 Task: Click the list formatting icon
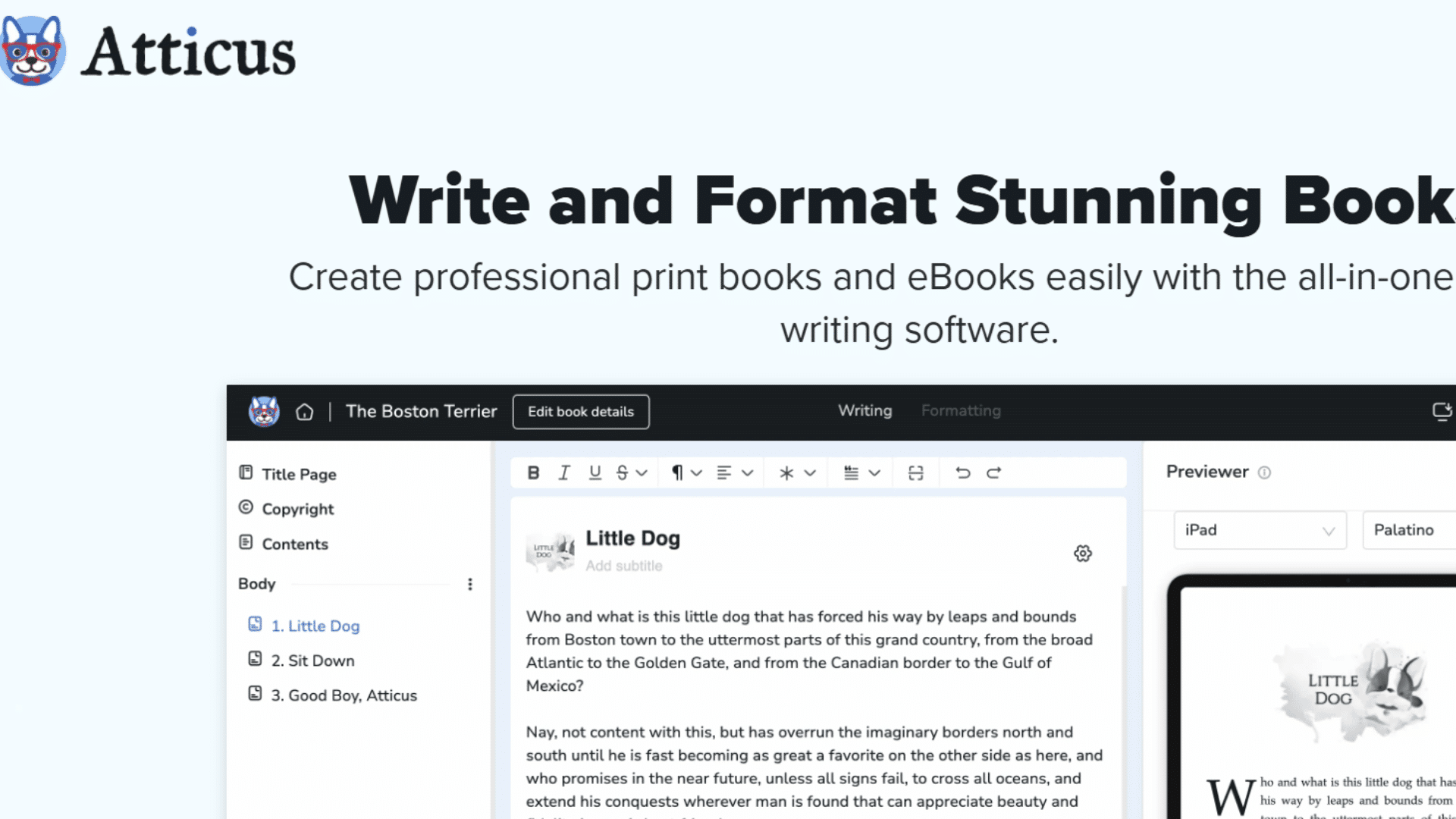coord(852,473)
